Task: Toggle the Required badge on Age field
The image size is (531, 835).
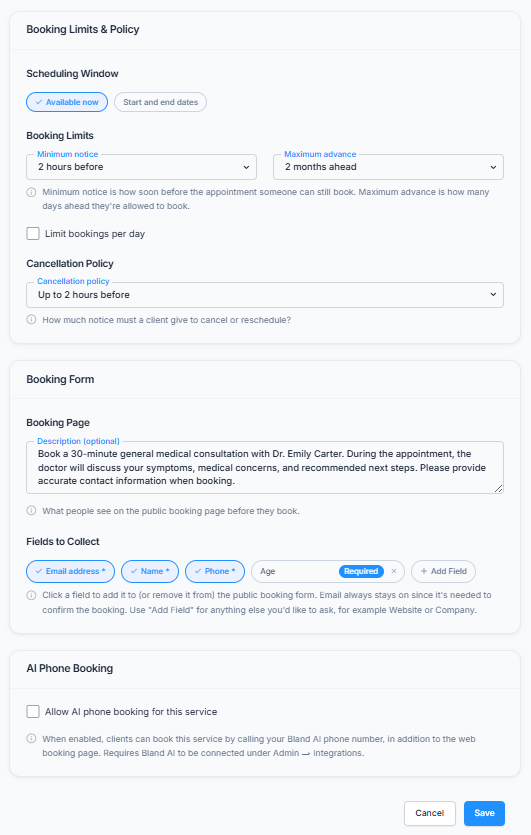Action: click(361, 571)
